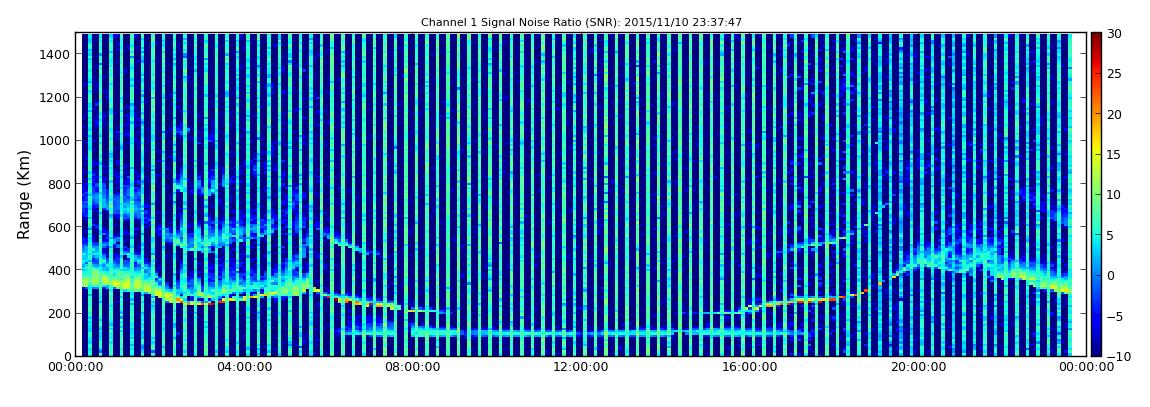
Task: Click the 1400 range tick label
Action: 55,54
